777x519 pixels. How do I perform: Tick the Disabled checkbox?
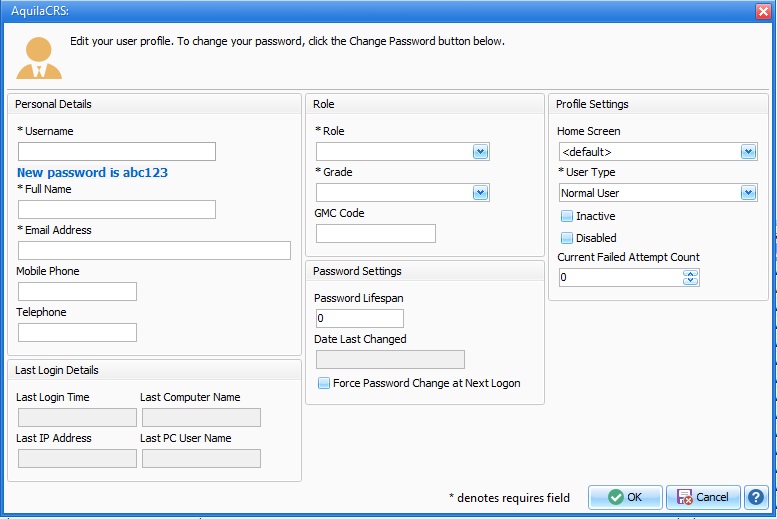(567, 238)
